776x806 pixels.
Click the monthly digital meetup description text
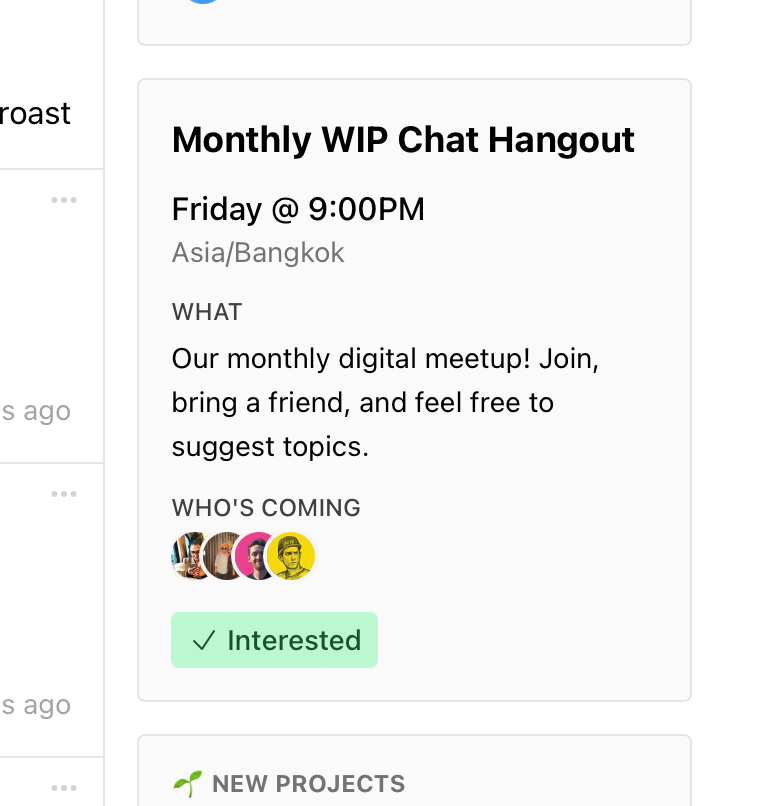(385, 402)
